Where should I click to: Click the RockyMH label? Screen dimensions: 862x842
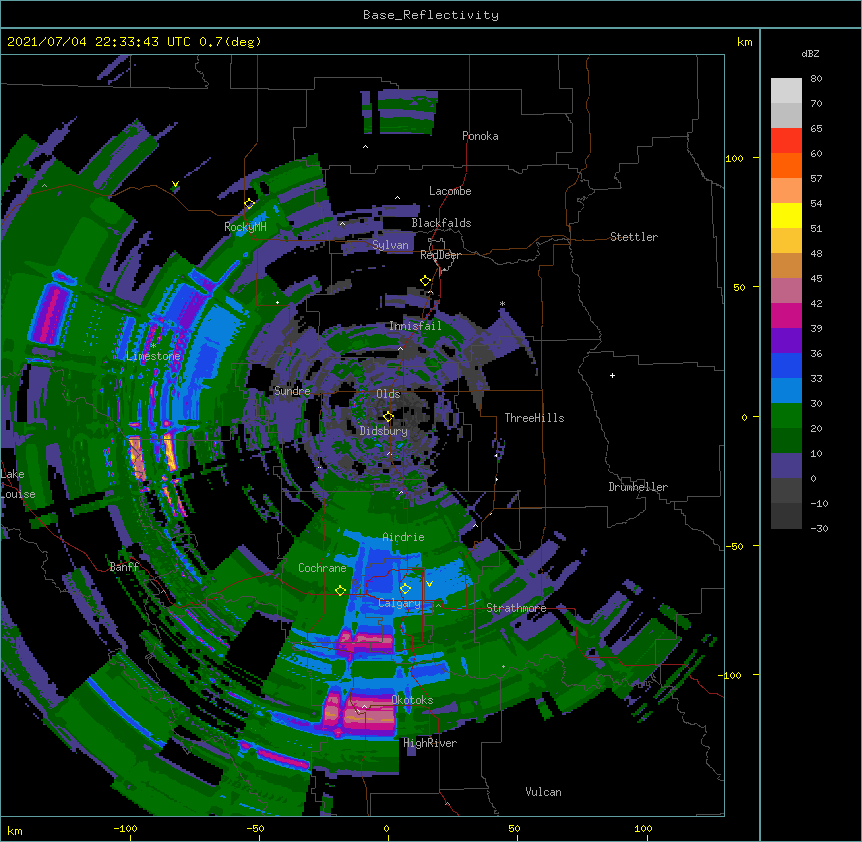[245, 227]
